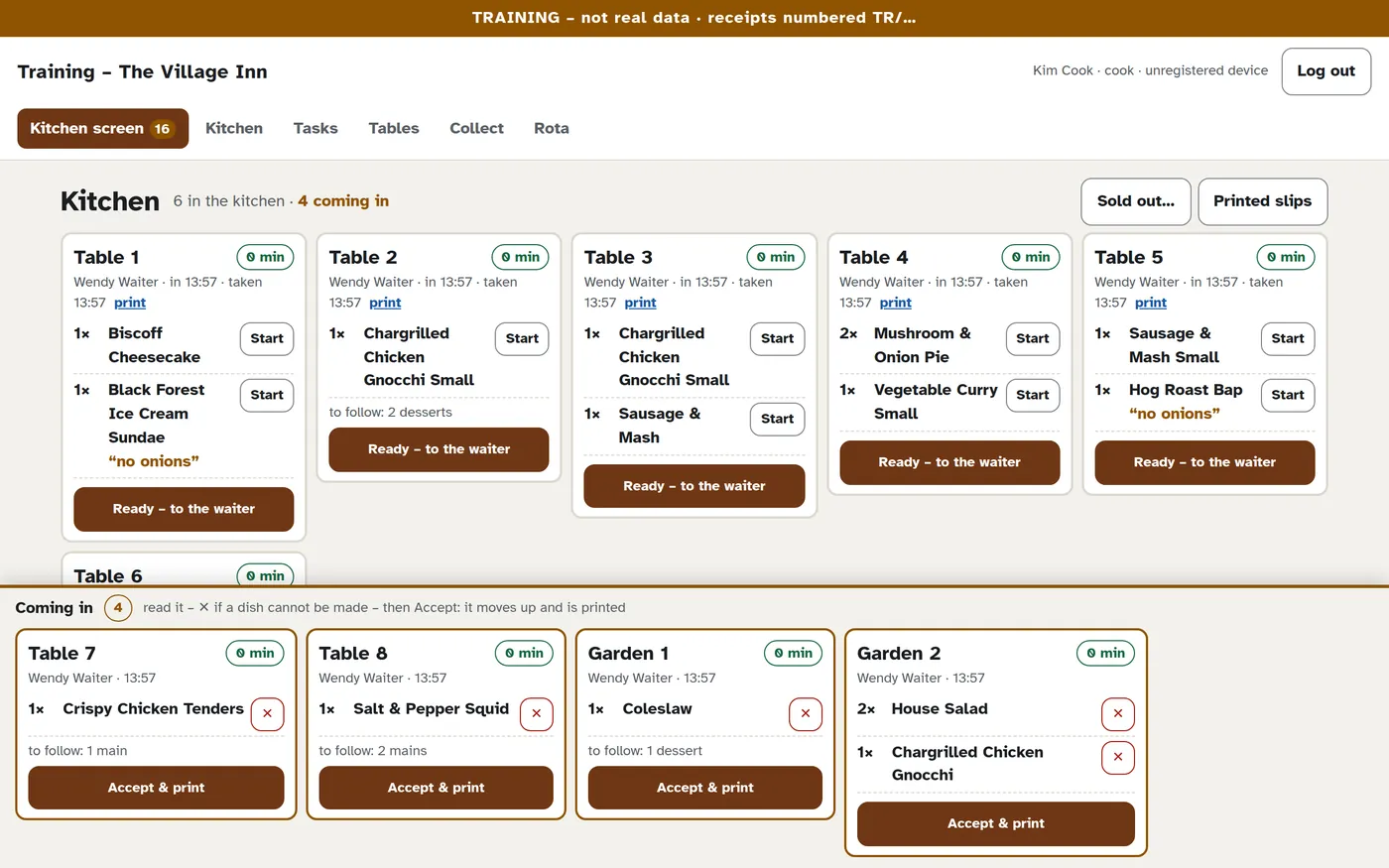
Task: Mark Salt & Pepper Squid unavailable
Action: (536, 714)
